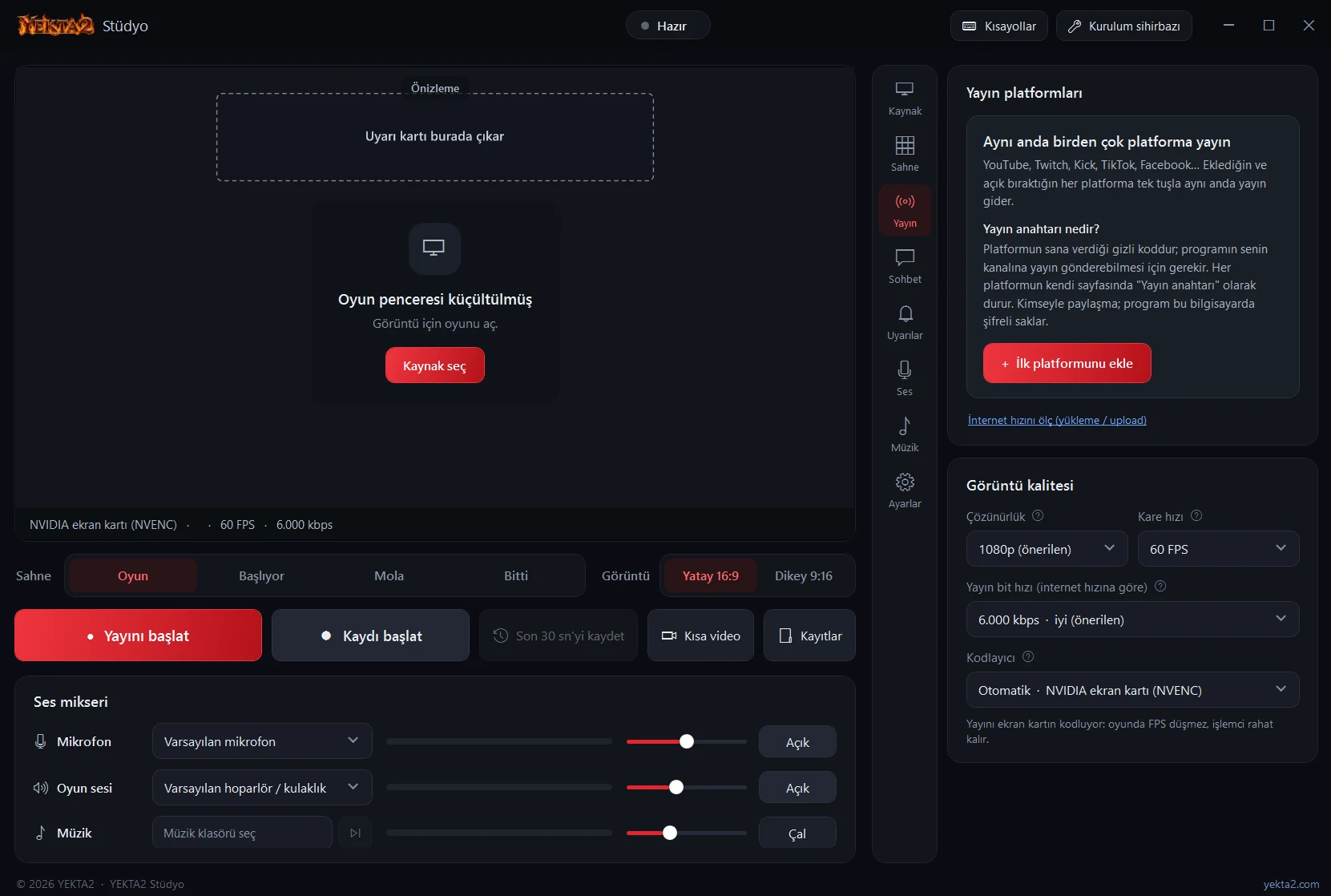Click the Mikrofon volume slider handle
Screen dimensions: 1331x896
point(687,741)
